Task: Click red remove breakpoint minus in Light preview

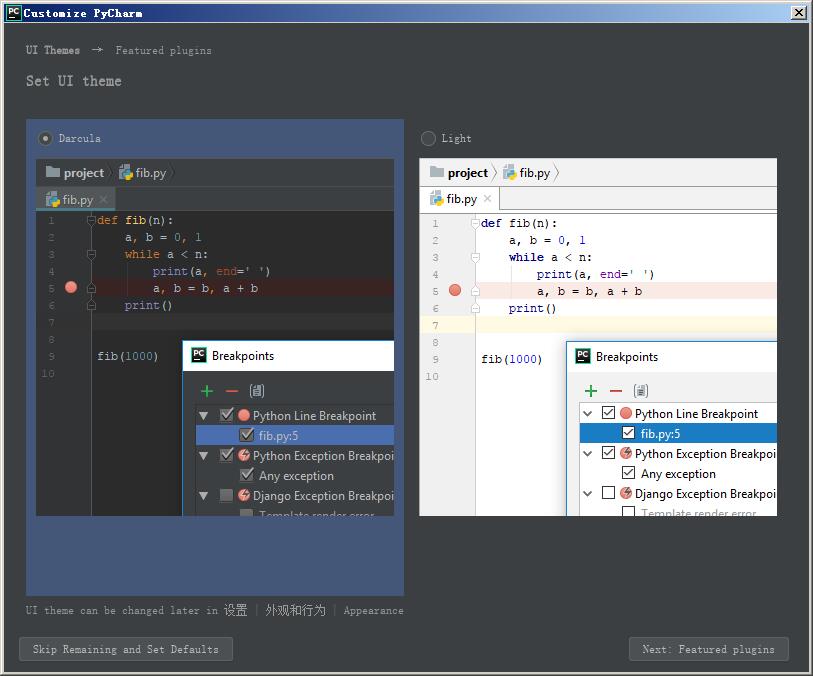Action: pos(615,391)
